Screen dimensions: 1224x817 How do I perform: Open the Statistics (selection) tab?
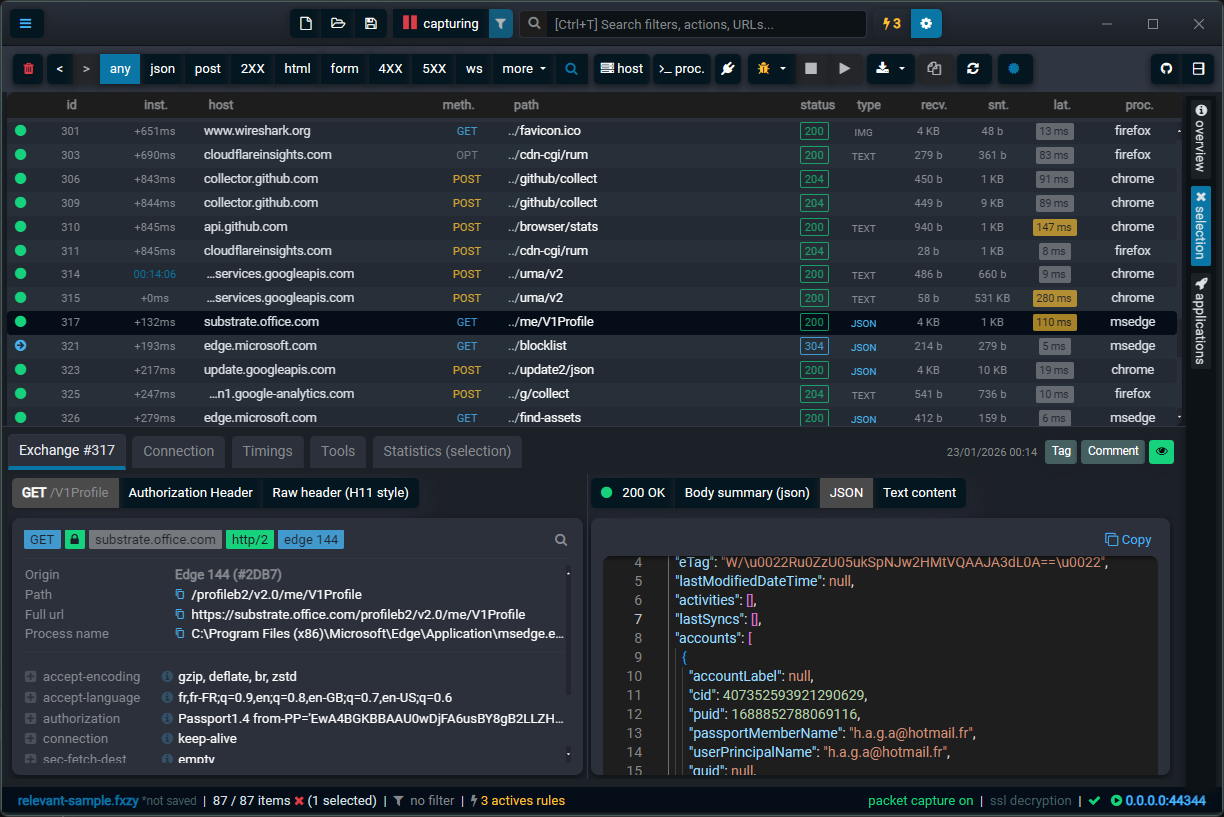[x=447, y=452]
